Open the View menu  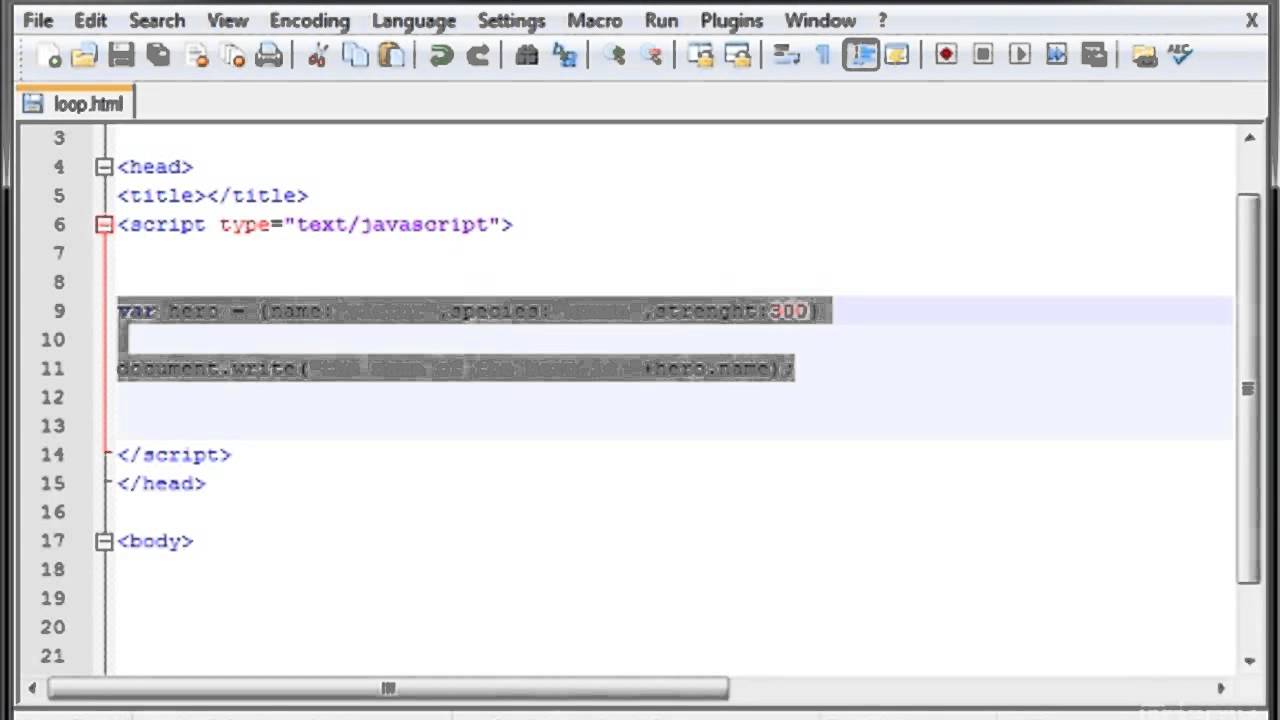228,20
